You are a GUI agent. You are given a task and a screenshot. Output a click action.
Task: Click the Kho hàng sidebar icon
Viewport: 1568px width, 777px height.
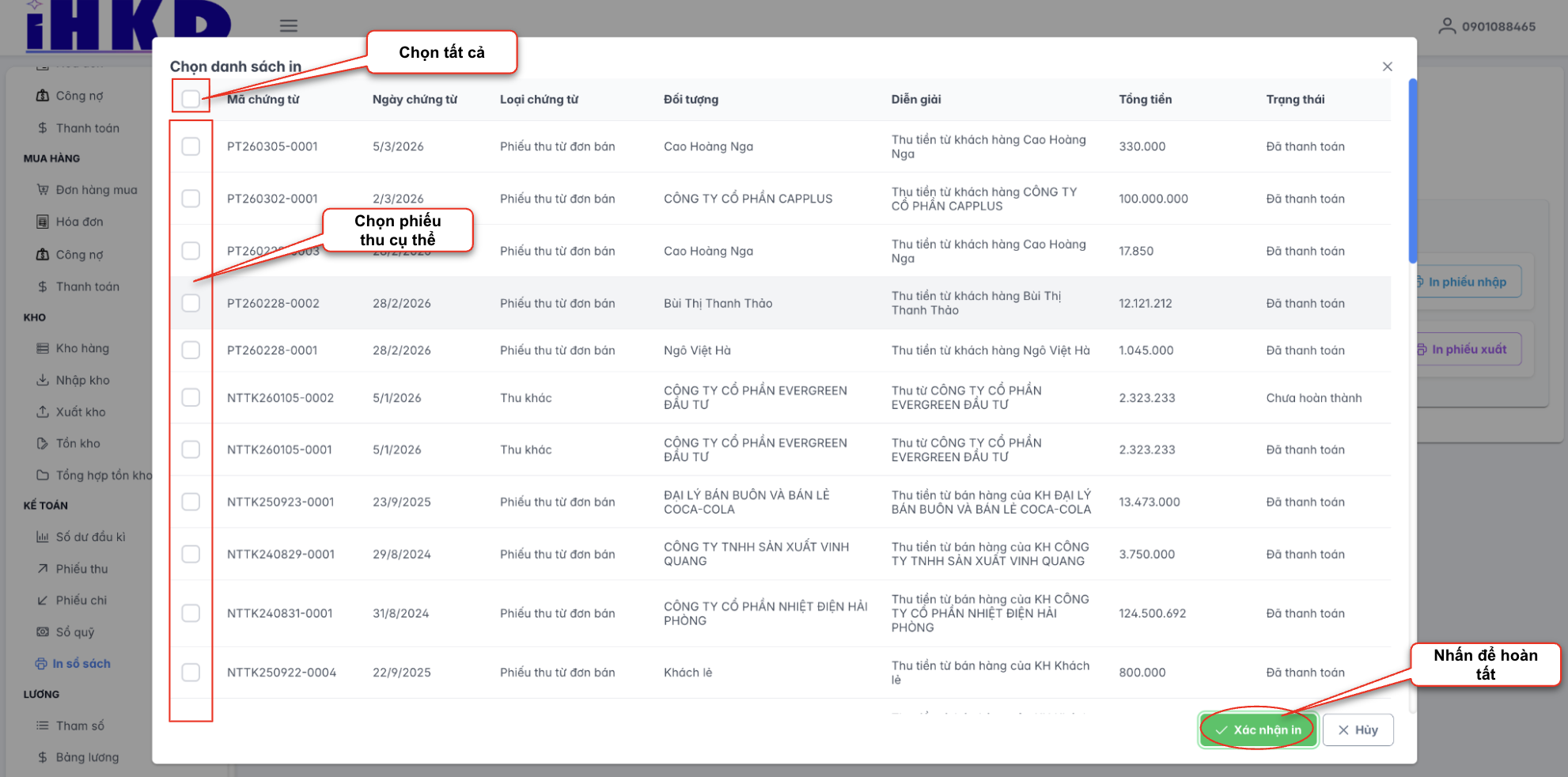pos(43,348)
